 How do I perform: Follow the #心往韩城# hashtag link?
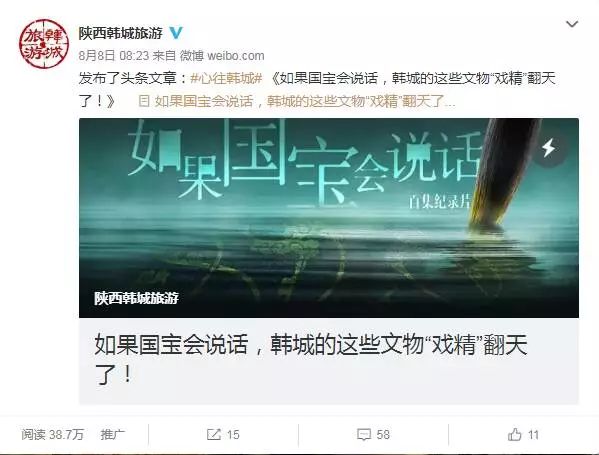pyautogui.click(x=227, y=78)
